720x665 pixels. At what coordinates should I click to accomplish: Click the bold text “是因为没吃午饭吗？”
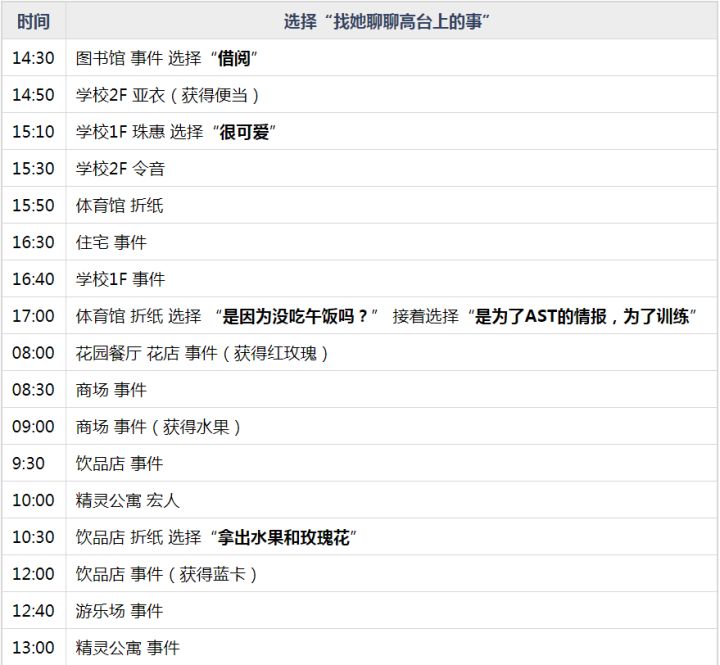coord(296,316)
